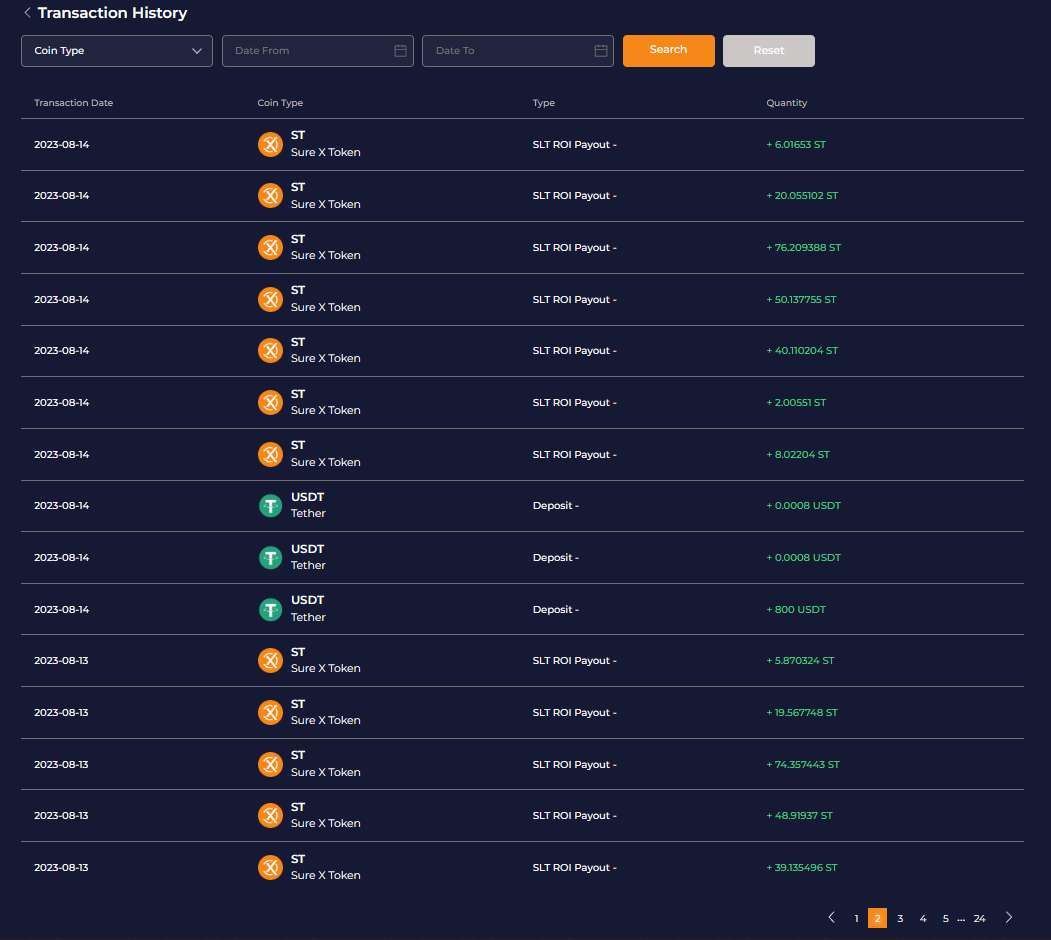The image size is (1051, 940).
Task: Open the Date From calendar icon
Action: click(400, 51)
